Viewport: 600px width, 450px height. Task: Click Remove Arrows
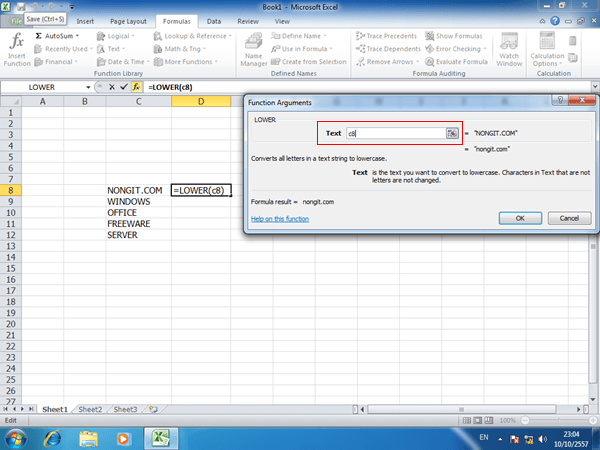[387, 62]
